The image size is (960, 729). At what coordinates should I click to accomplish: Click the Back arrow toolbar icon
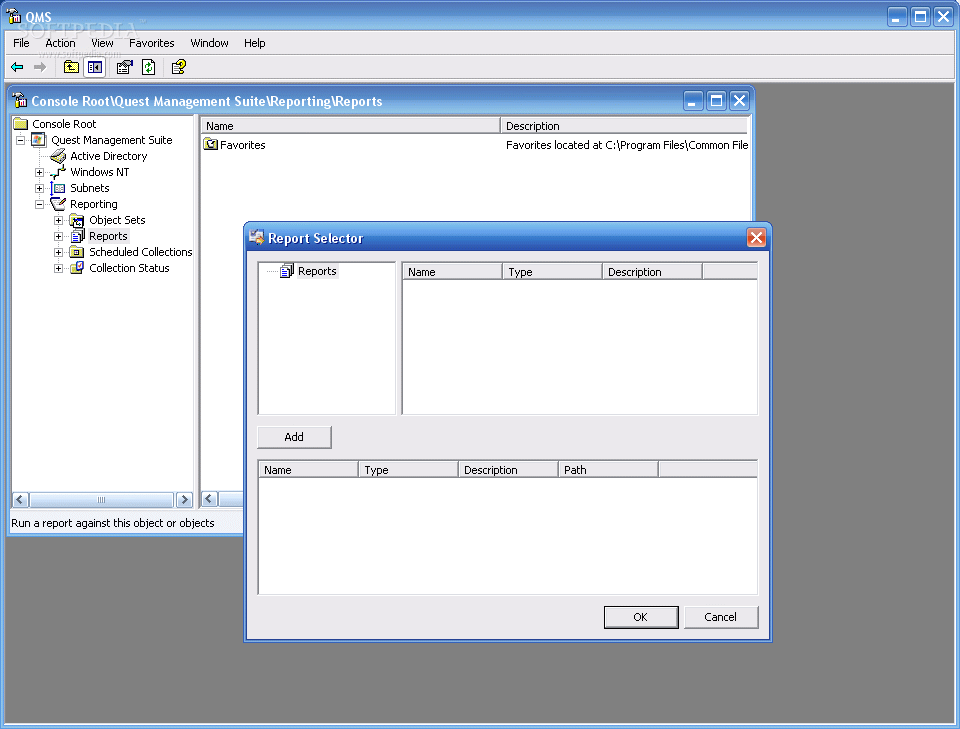tap(17, 67)
